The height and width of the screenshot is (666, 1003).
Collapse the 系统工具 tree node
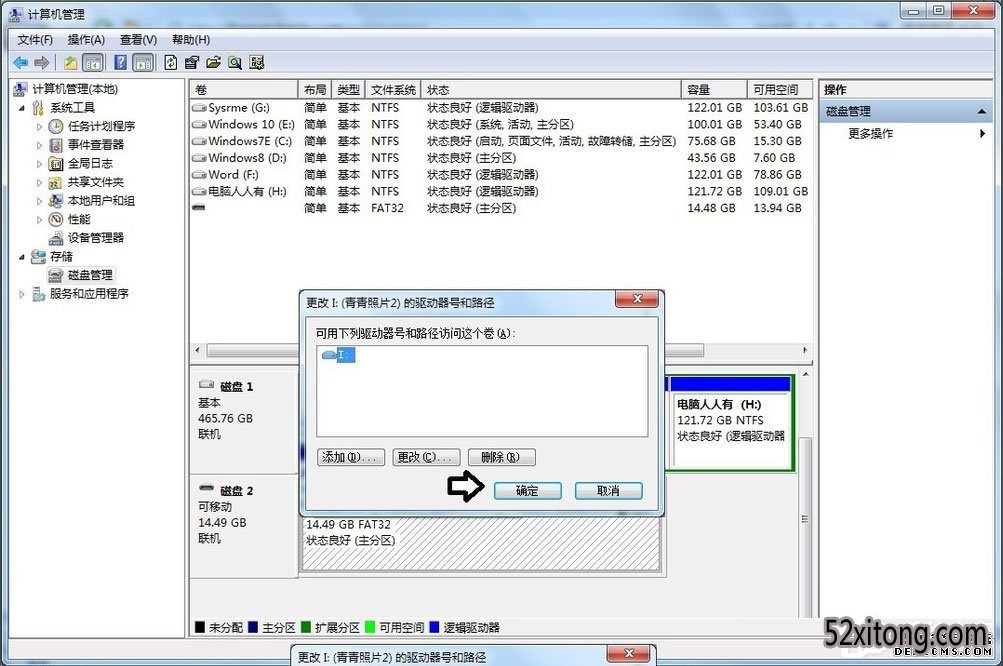pos(22,108)
